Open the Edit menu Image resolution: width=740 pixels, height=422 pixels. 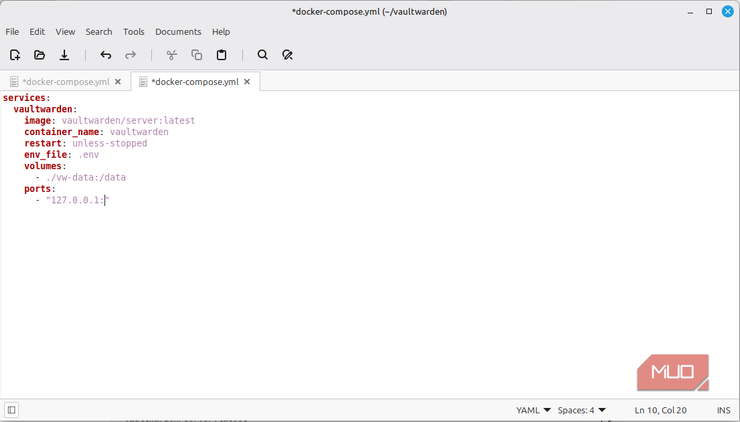[37, 32]
